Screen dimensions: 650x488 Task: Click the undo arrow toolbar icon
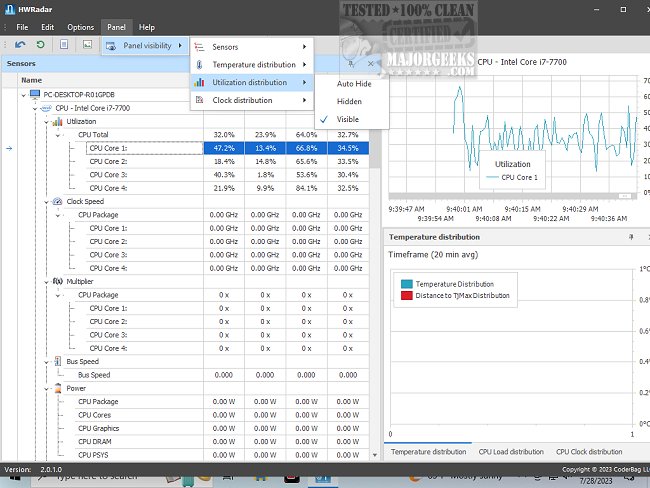(x=20, y=45)
